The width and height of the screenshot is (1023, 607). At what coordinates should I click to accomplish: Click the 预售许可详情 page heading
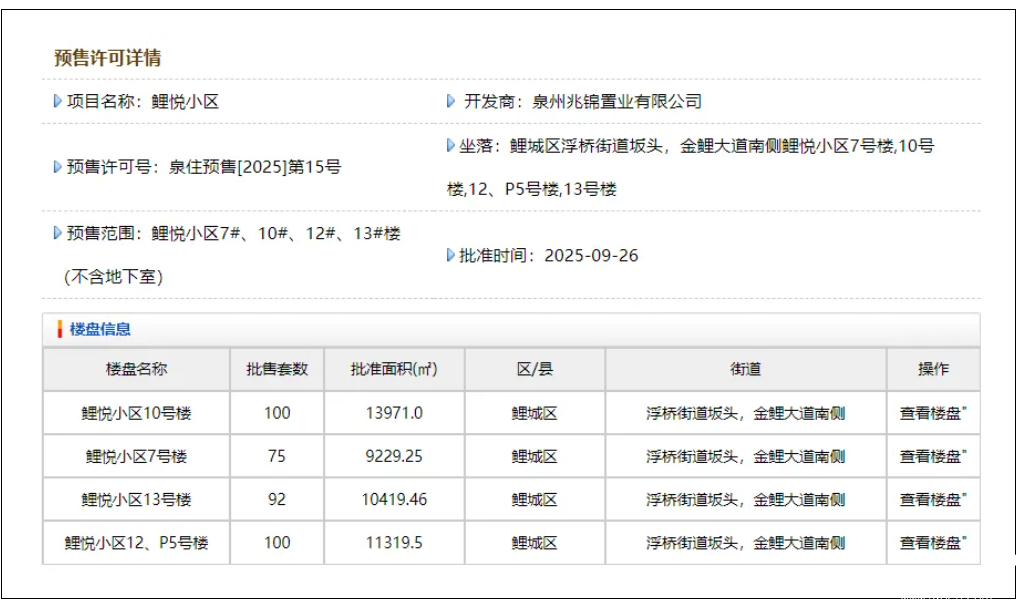tap(108, 58)
